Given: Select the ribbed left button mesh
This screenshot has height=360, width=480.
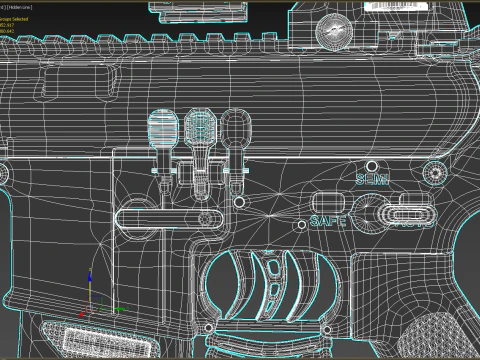Looking at the screenshot, I should (163, 129).
